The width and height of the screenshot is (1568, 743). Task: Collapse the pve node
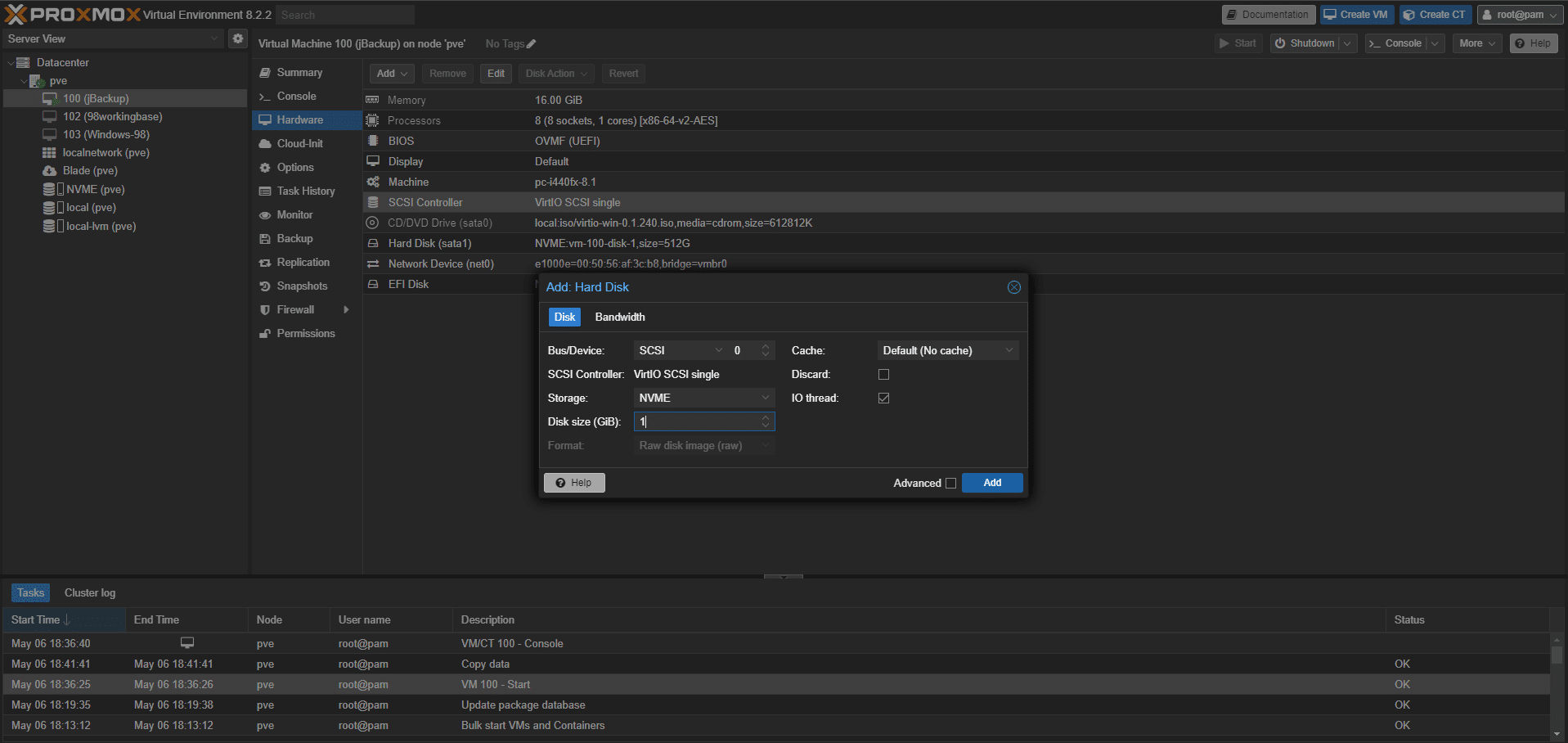pos(24,81)
